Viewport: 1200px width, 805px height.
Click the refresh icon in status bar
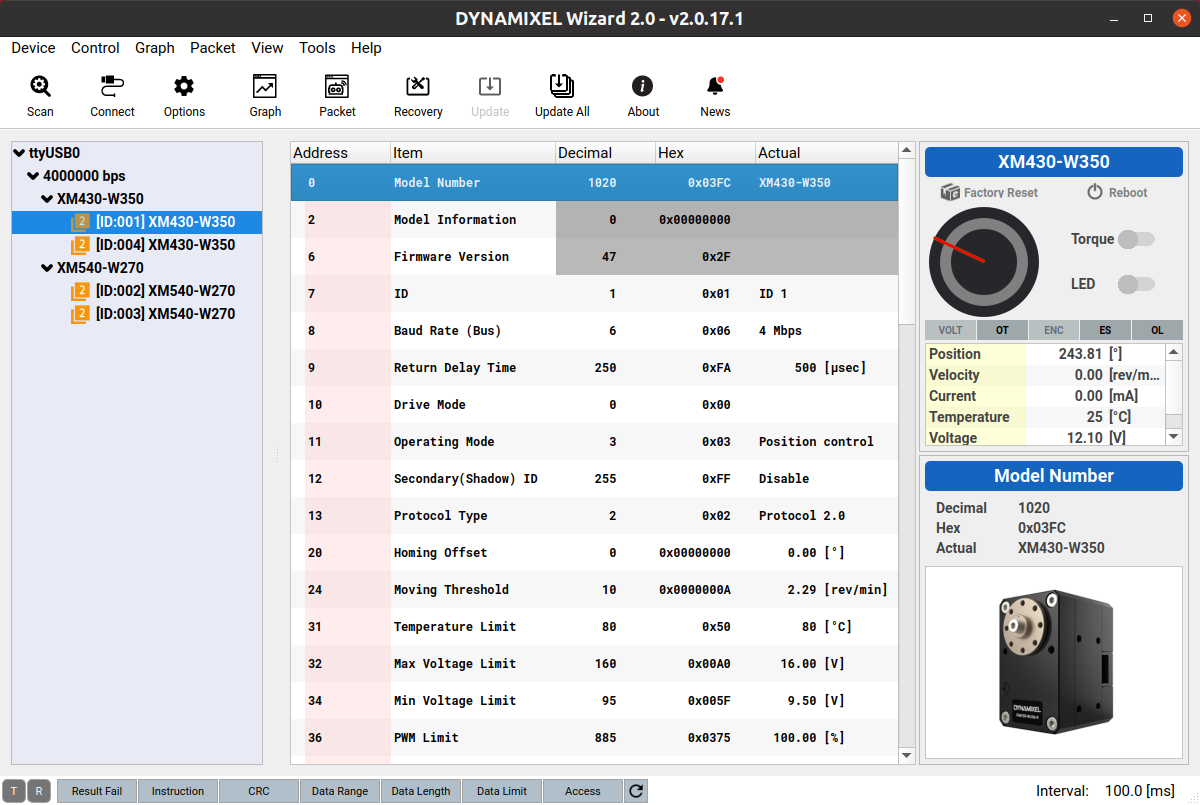point(636,791)
